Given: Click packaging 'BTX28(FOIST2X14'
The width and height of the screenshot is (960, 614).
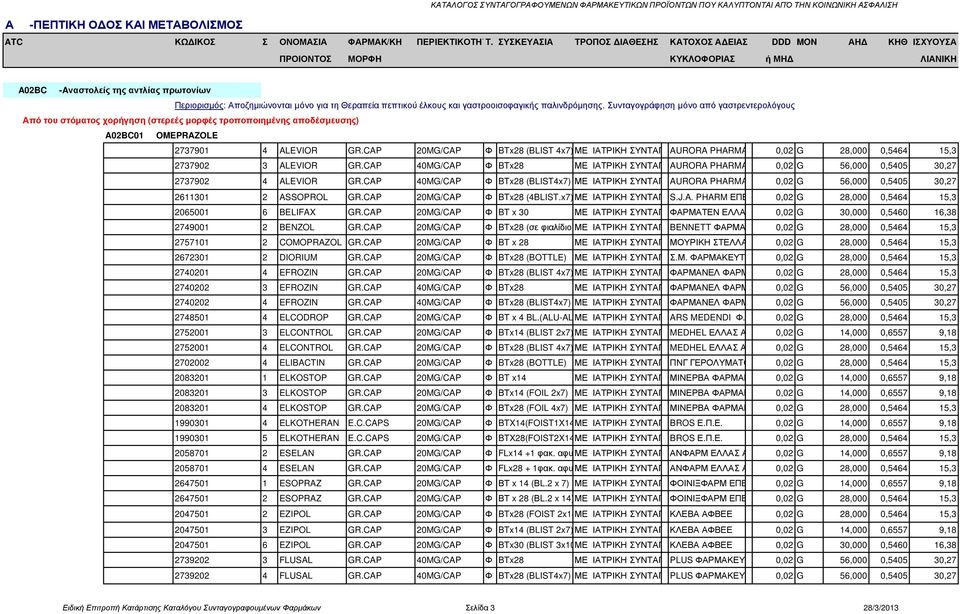Looking at the screenshot, I should click(x=535, y=438).
